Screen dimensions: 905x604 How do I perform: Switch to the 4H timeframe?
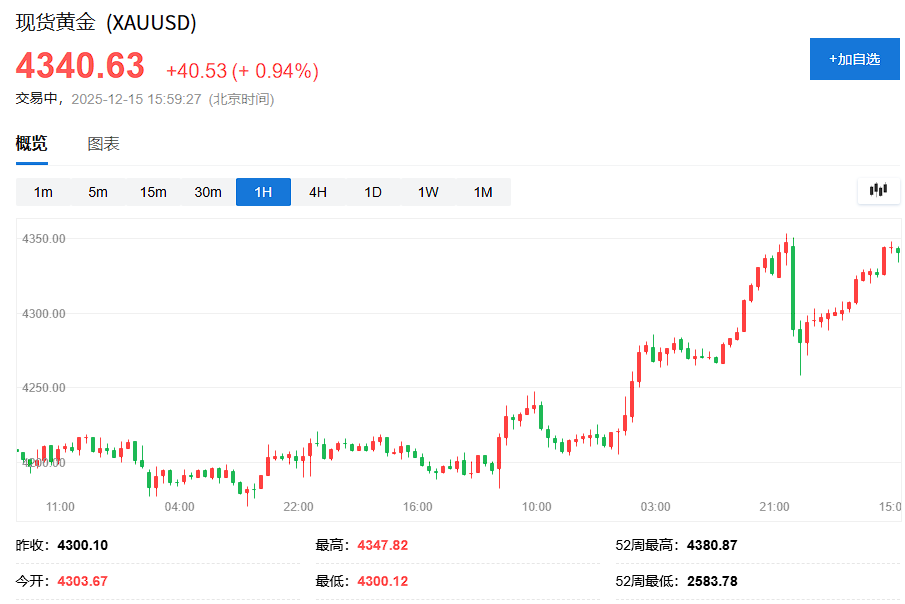(x=317, y=191)
